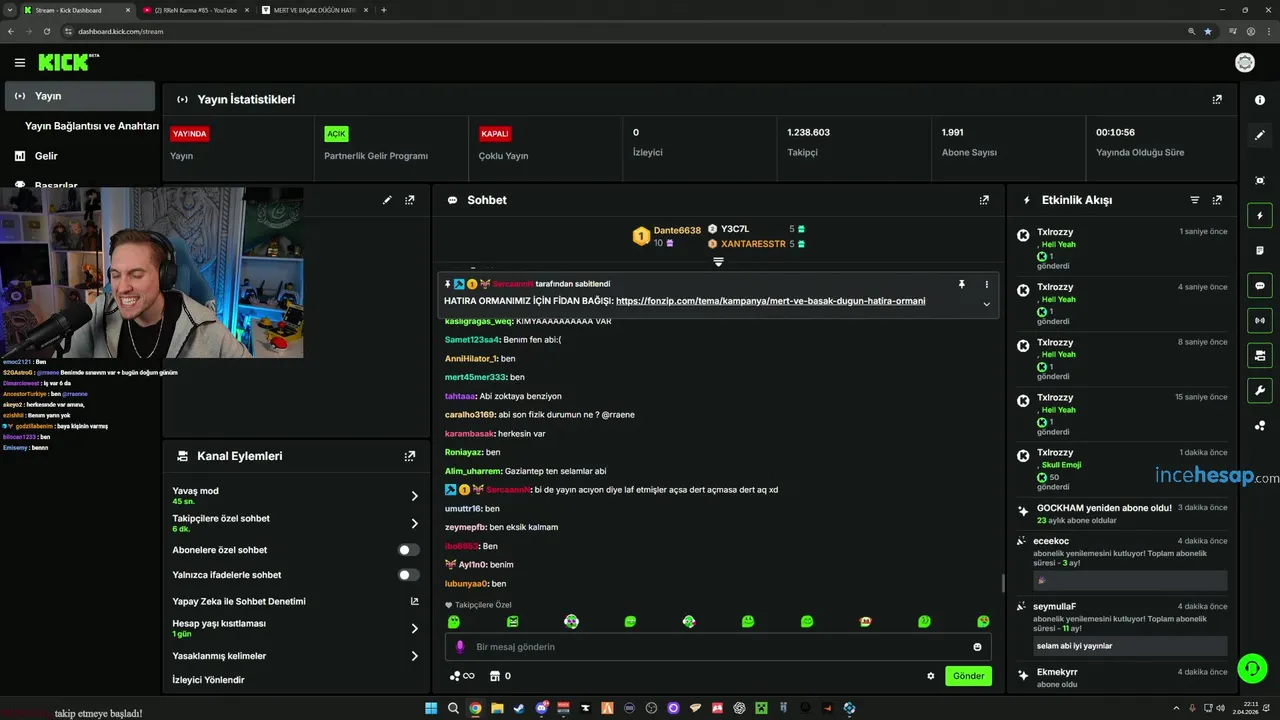
Task: Unpin the pinned chat message
Action: point(961,284)
